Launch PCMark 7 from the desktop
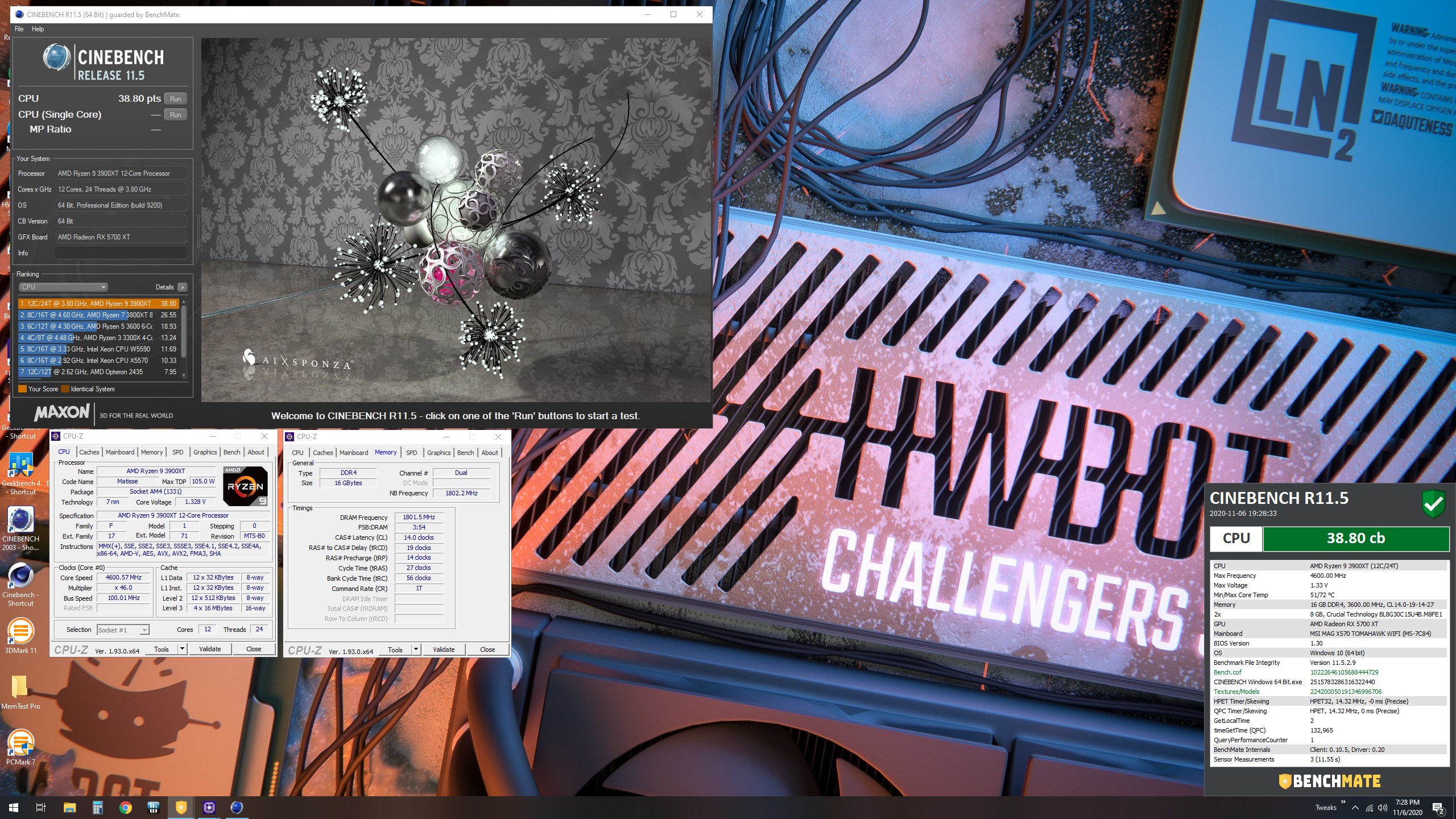The width and height of the screenshot is (1456, 819). point(20,747)
